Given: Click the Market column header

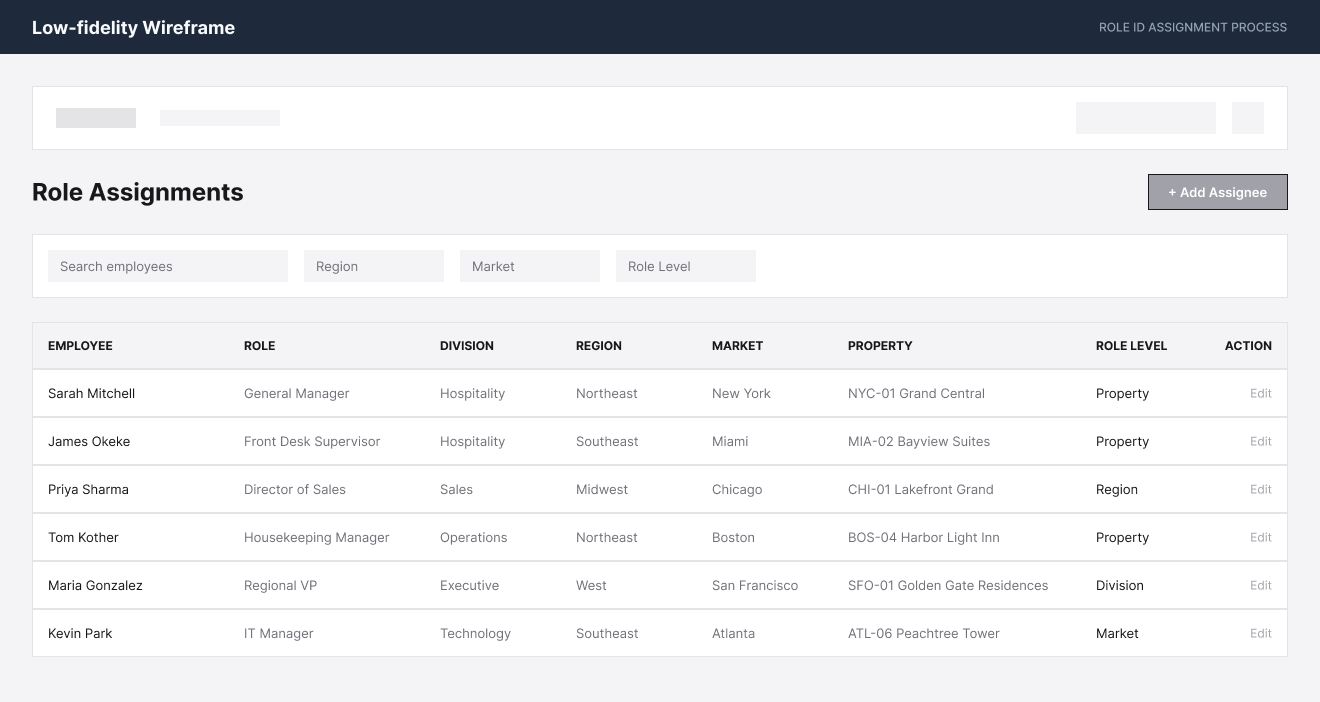Looking at the screenshot, I should [737, 346].
